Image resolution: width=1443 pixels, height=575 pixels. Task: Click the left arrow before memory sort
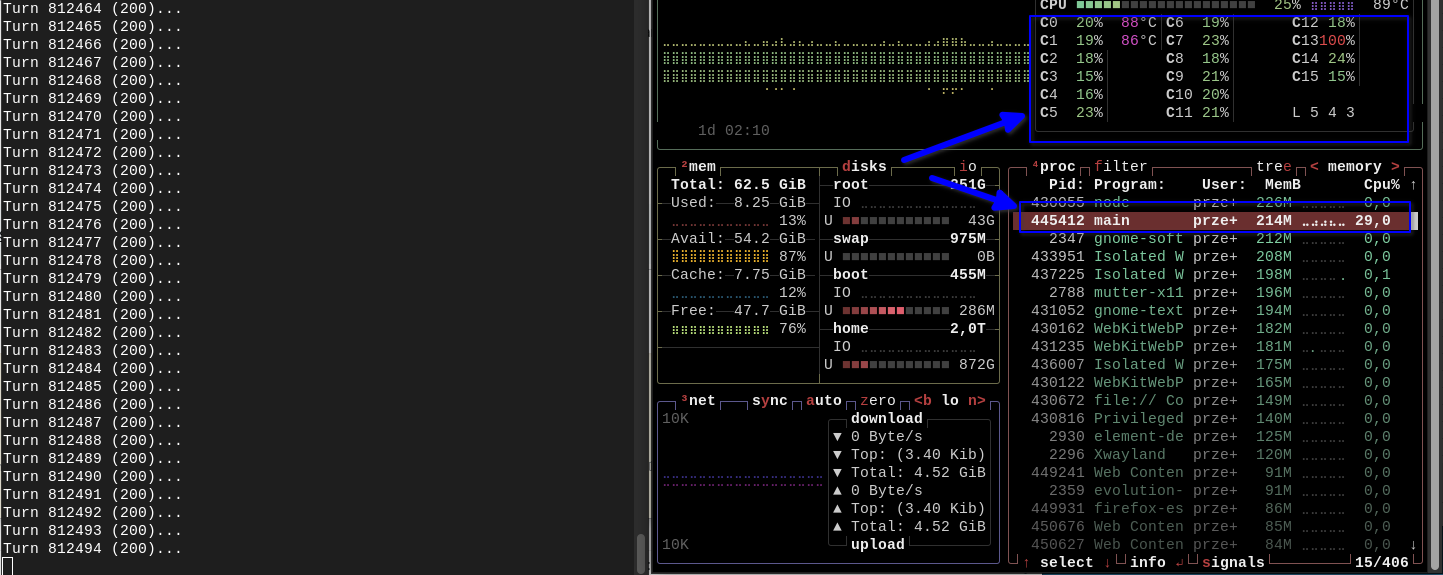pyautogui.click(x=1314, y=167)
